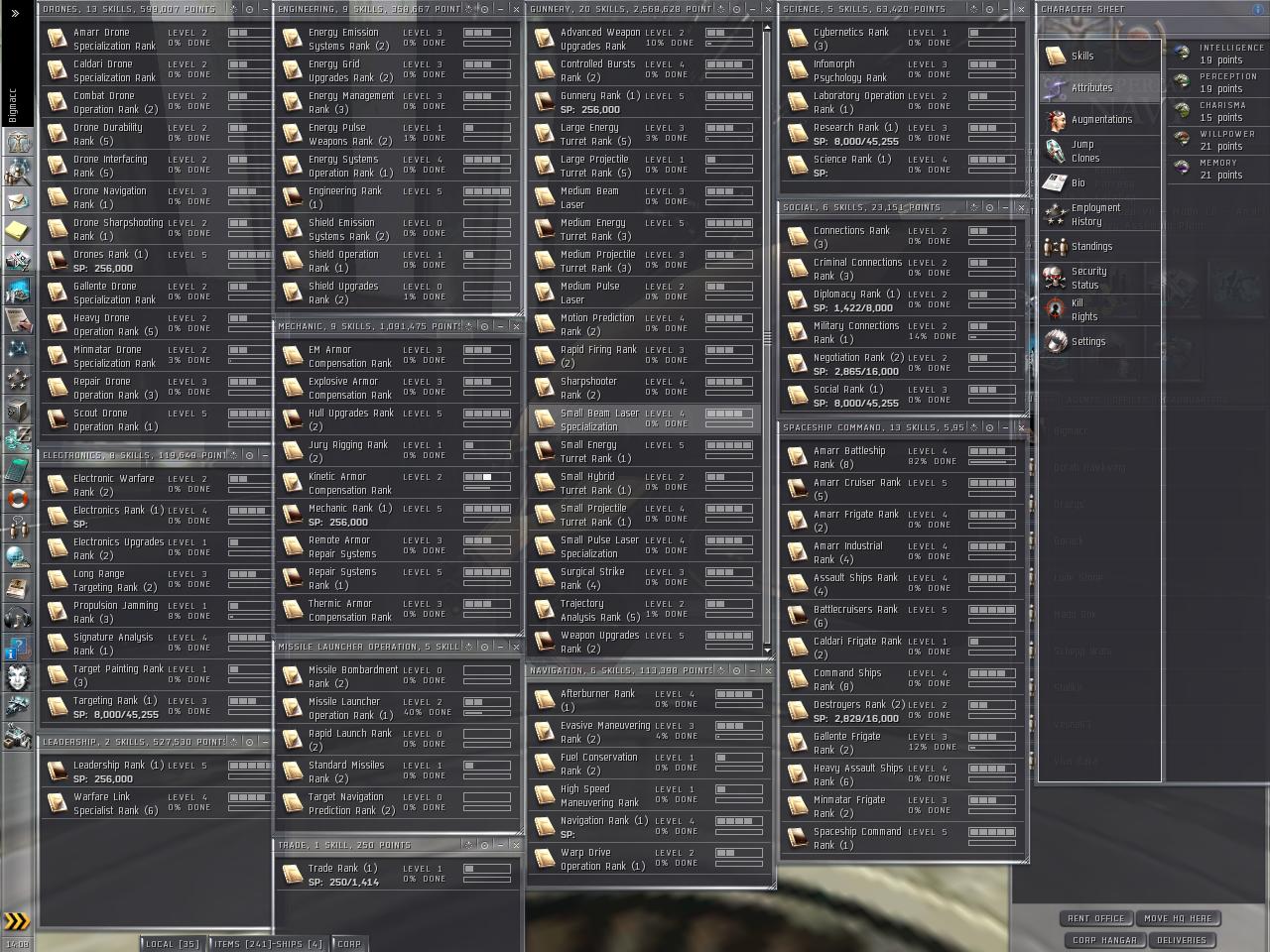Click the Charisma attribute icon
The image size is (1270, 952).
click(x=1181, y=110)
